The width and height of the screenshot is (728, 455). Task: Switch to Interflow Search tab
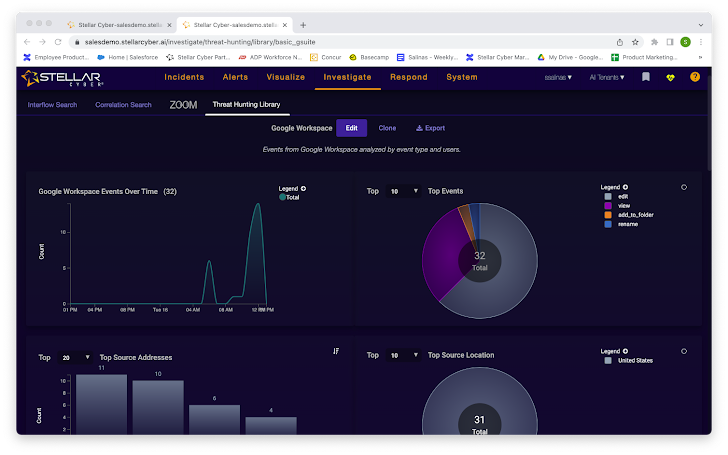point(52,105)
